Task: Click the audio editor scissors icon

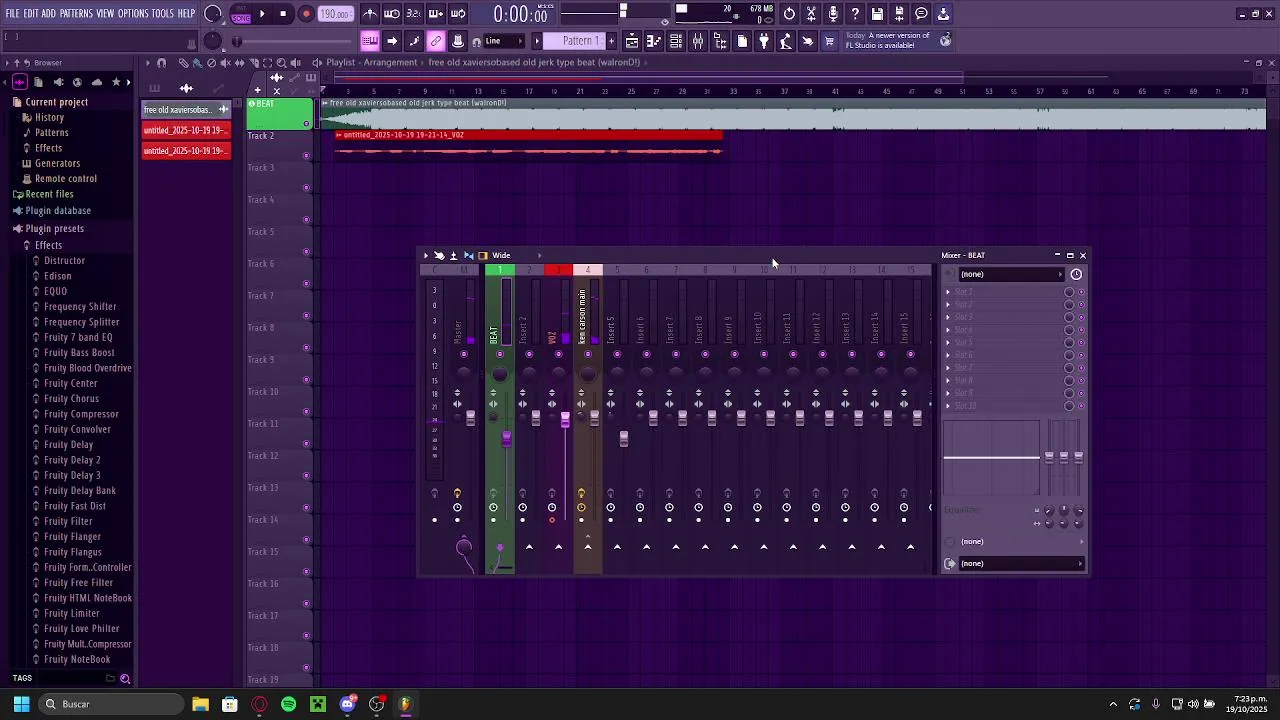Action: tap(812, 14)
